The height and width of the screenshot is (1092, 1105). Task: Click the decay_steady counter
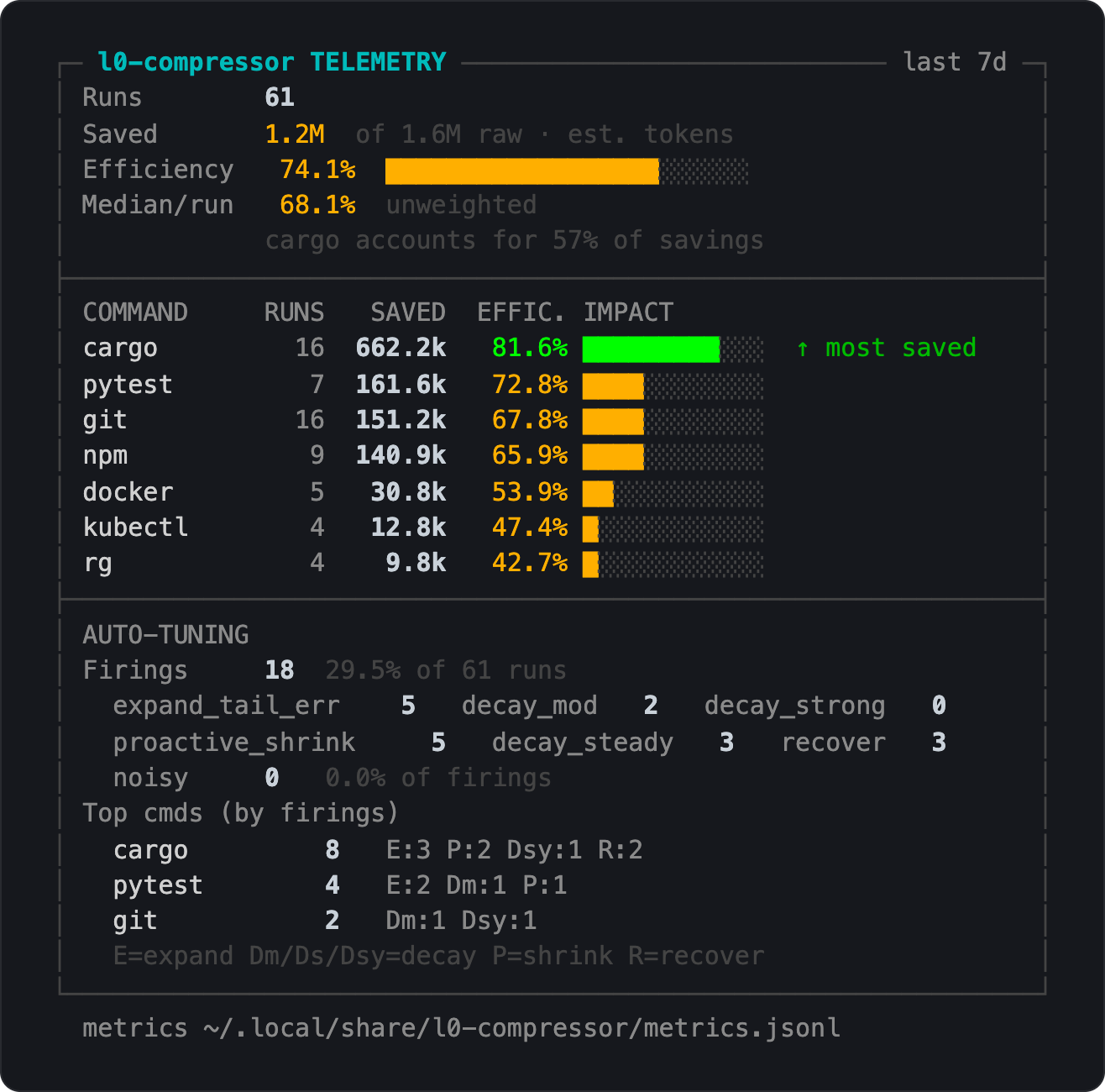pyautogui.click(x=613, y=743)
